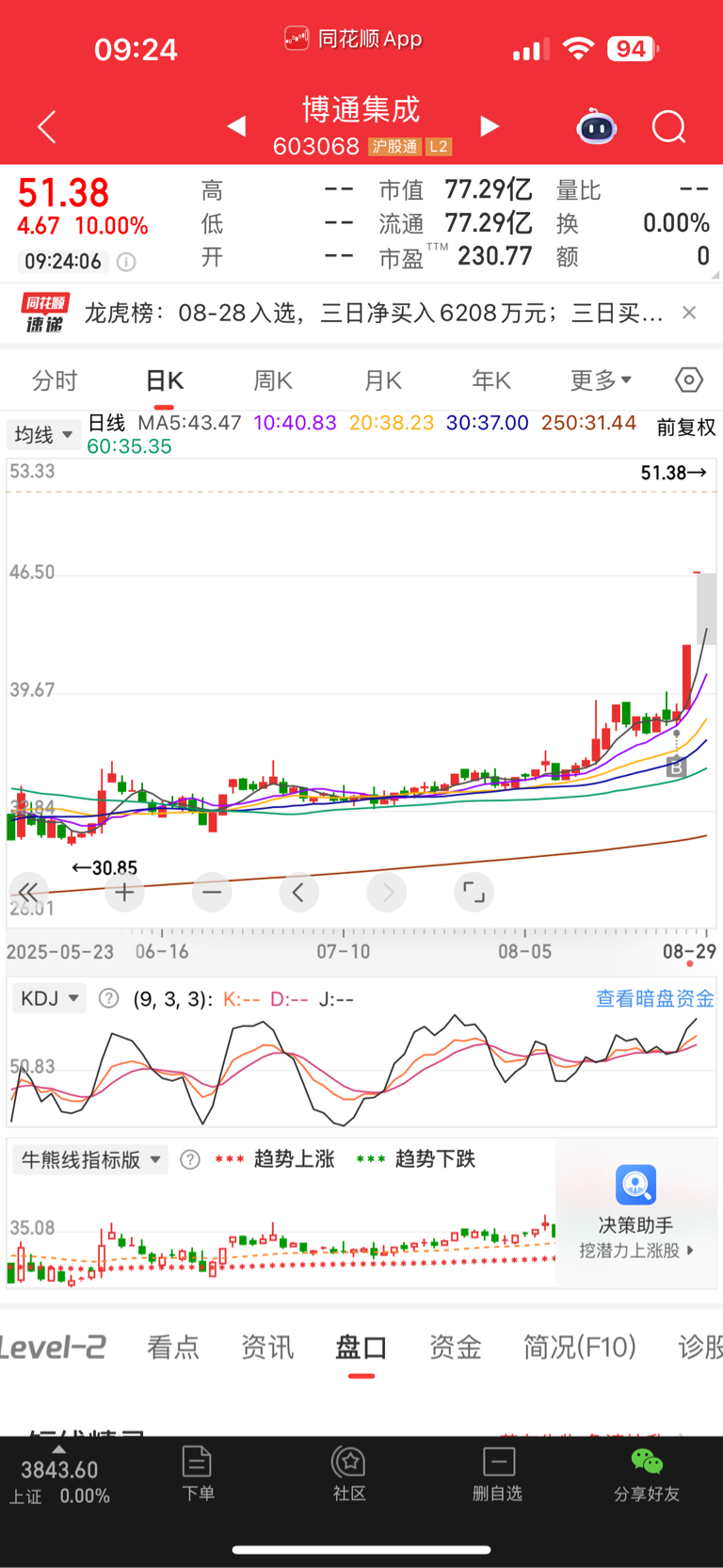Open the 更多 period dropdown

(601, 380)
